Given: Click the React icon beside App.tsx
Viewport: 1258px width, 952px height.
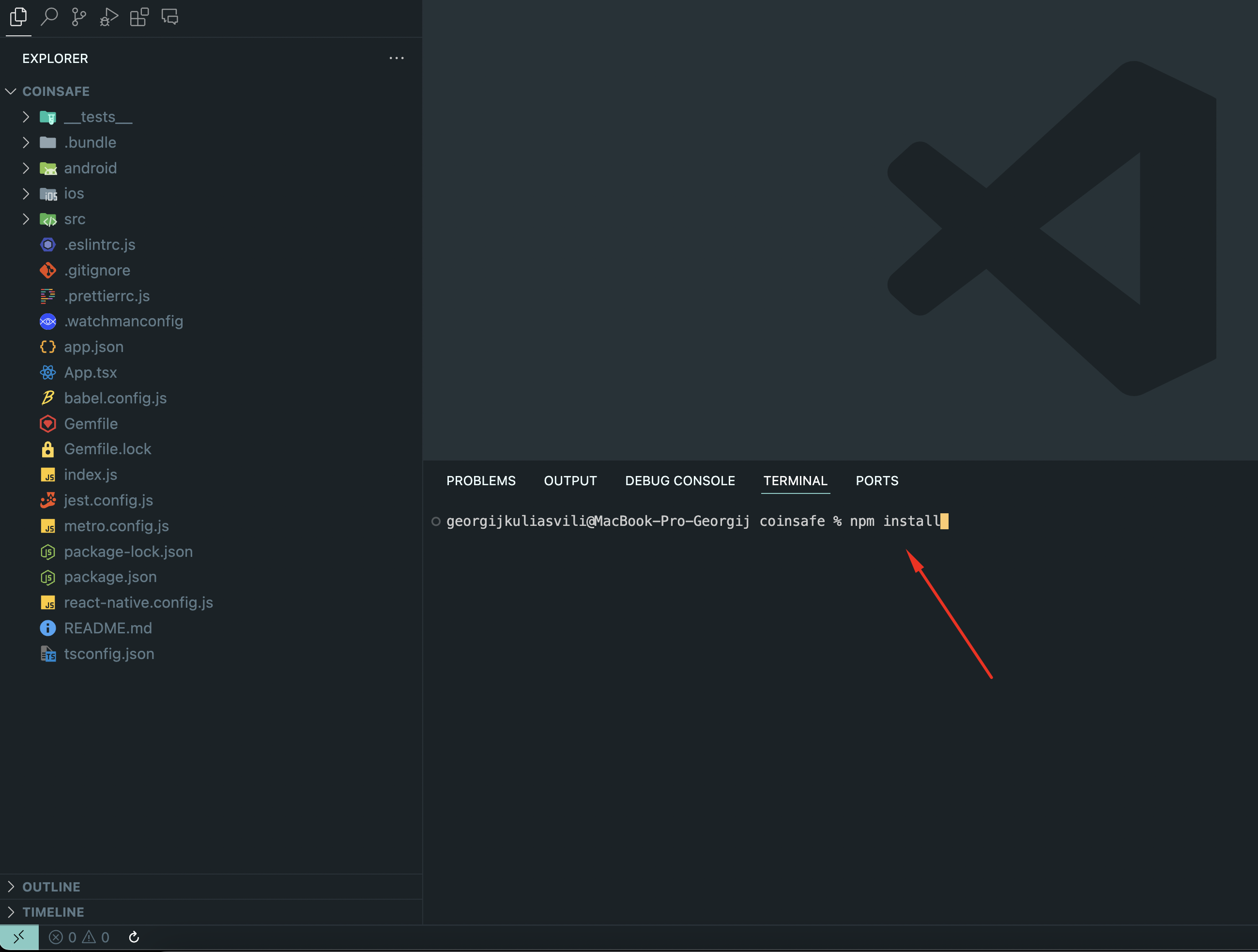Looking at the screenshot, I should [48, 372].
